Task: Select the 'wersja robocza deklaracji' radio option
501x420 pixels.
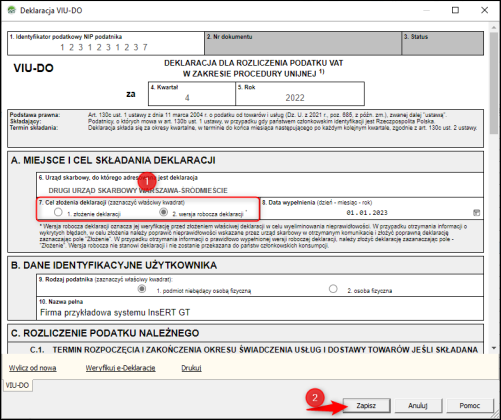Action: tap(163, 212)
